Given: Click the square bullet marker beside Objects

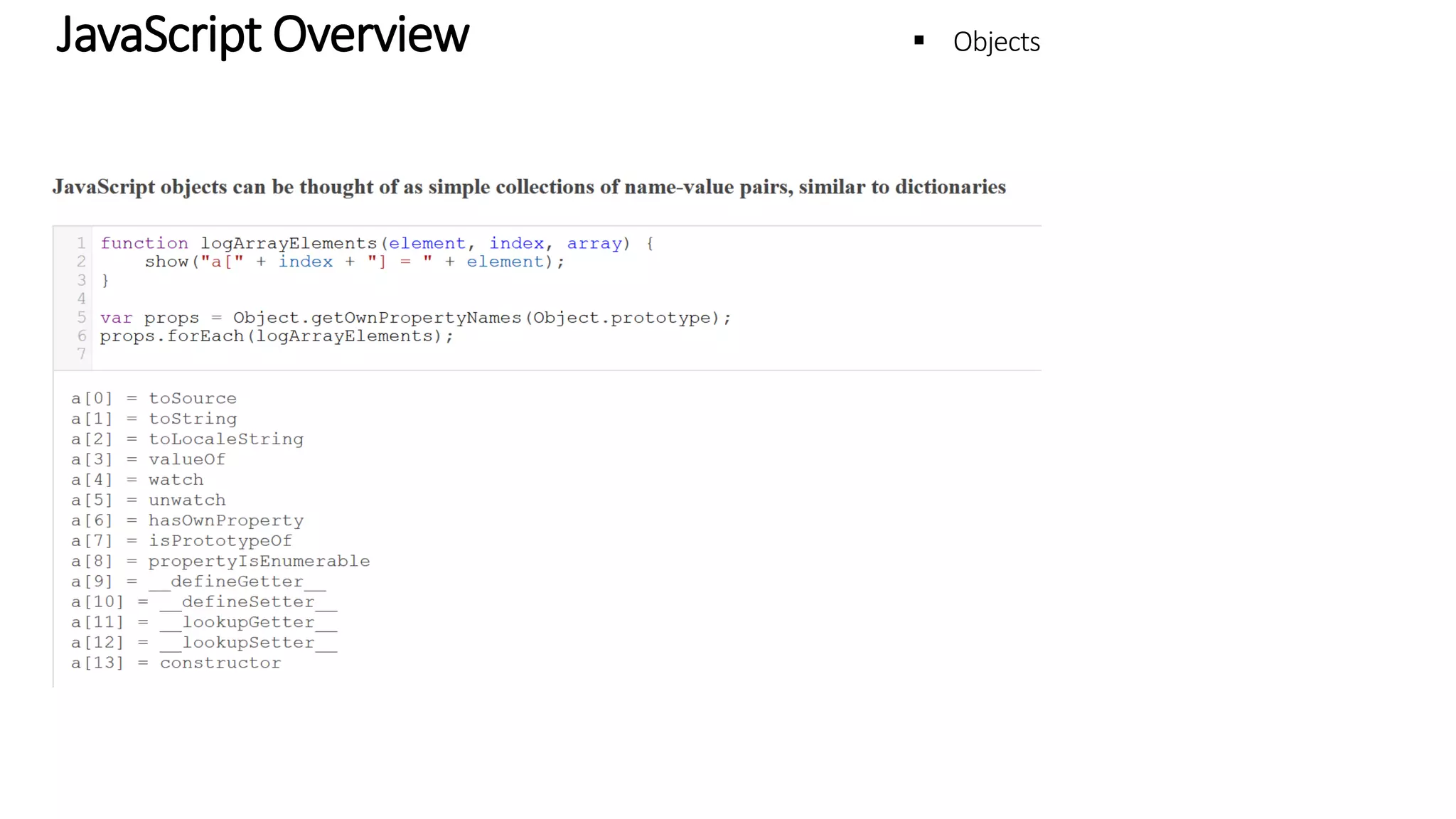Looking at the screenshot, I should click(919, 41).
